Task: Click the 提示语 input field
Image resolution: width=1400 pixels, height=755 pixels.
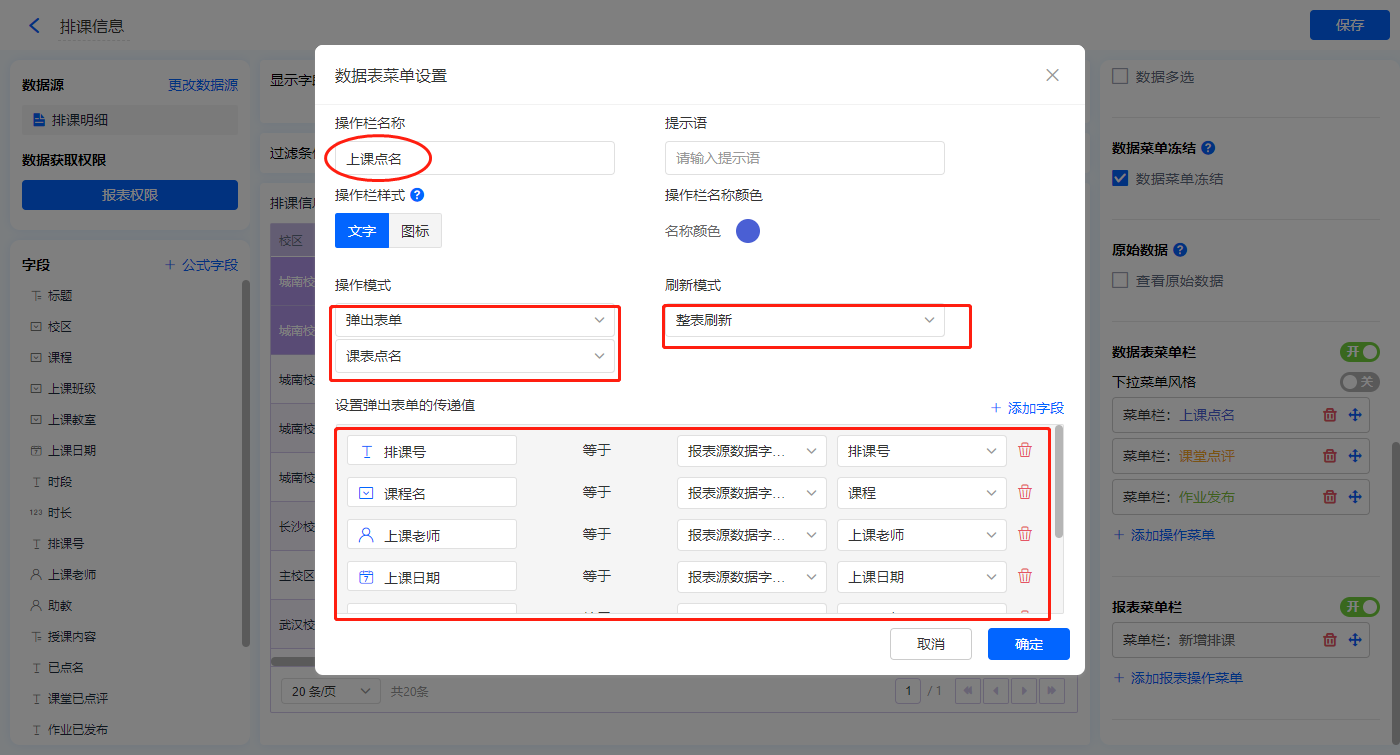Action: point(804,158)
